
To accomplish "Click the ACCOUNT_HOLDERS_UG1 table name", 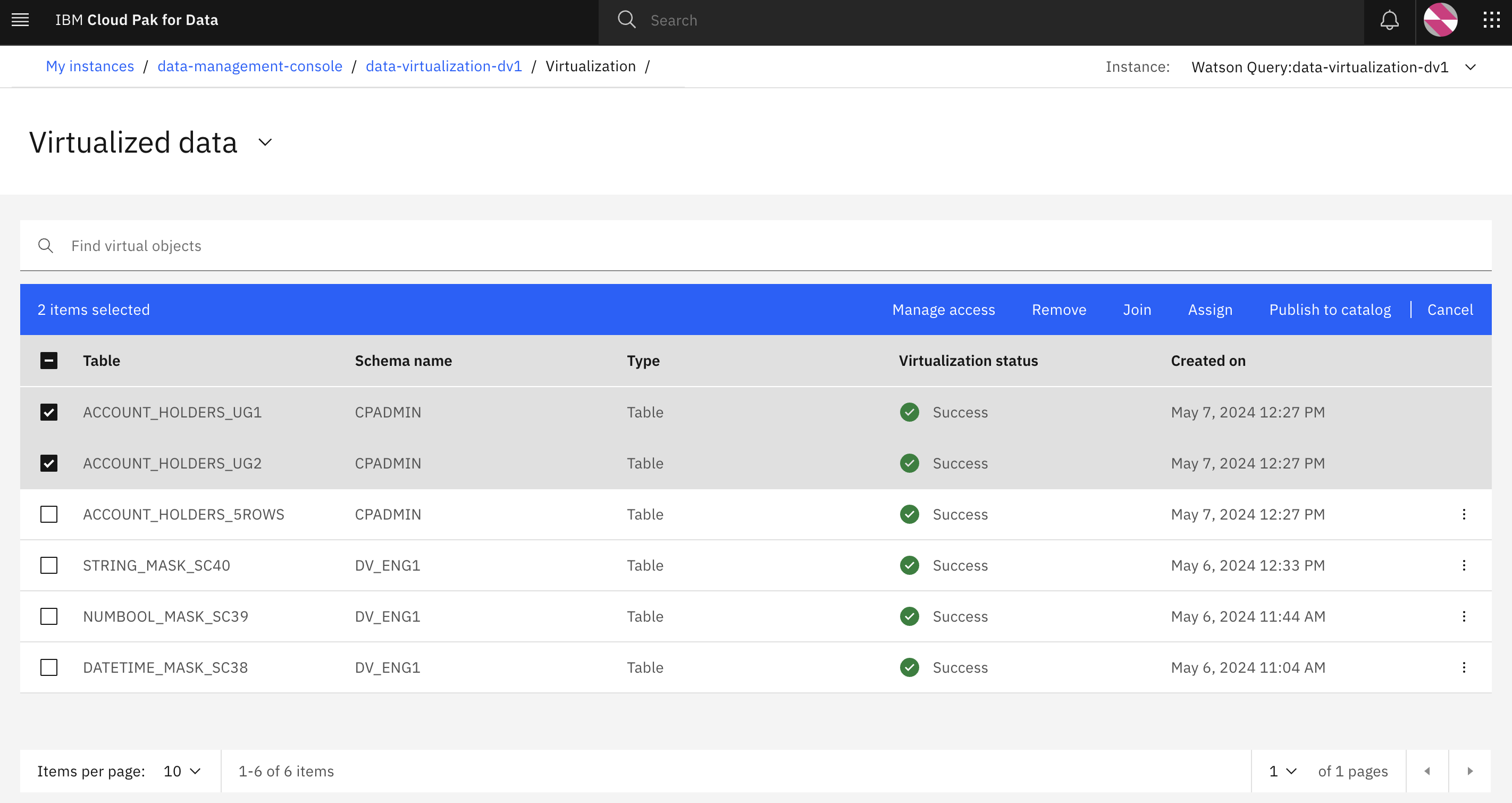I will coord(172,412).
